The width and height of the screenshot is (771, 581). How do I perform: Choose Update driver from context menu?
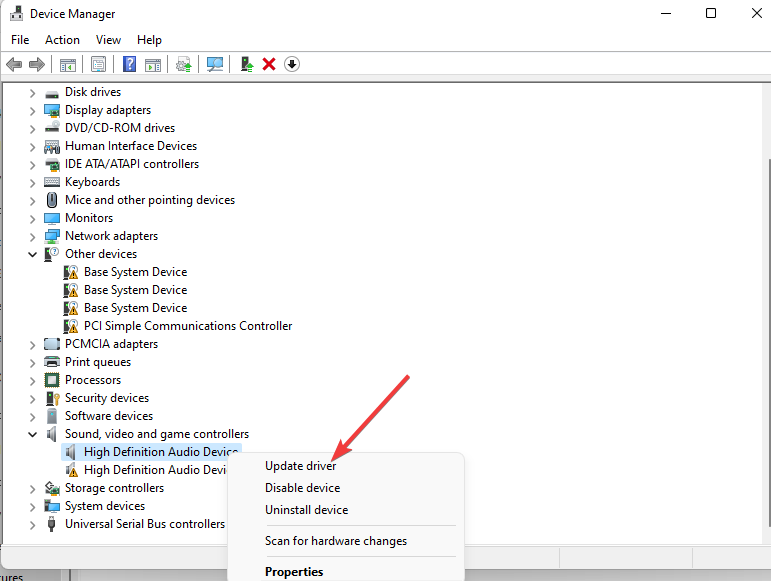tap(300, 466)
